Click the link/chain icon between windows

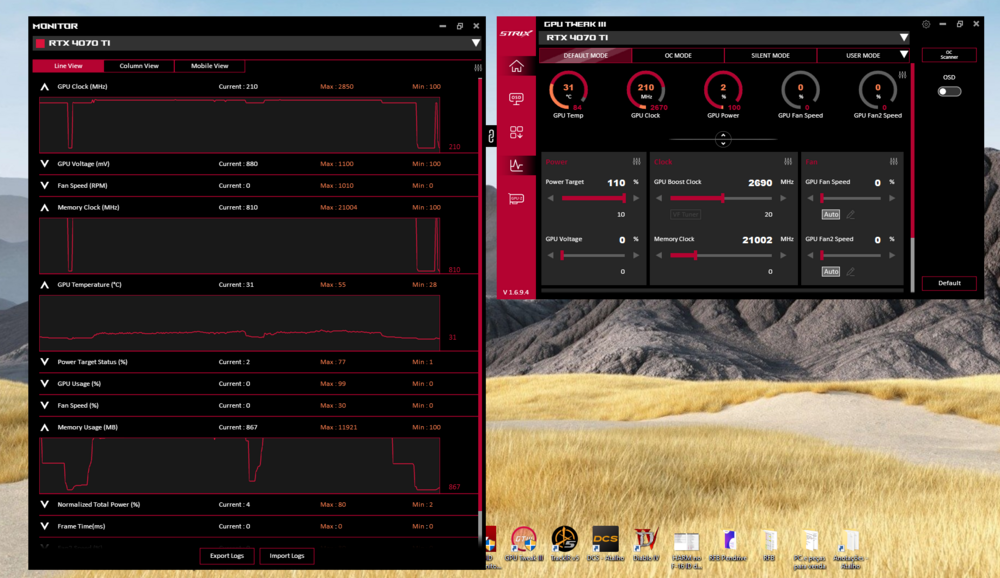click(491, 136)
